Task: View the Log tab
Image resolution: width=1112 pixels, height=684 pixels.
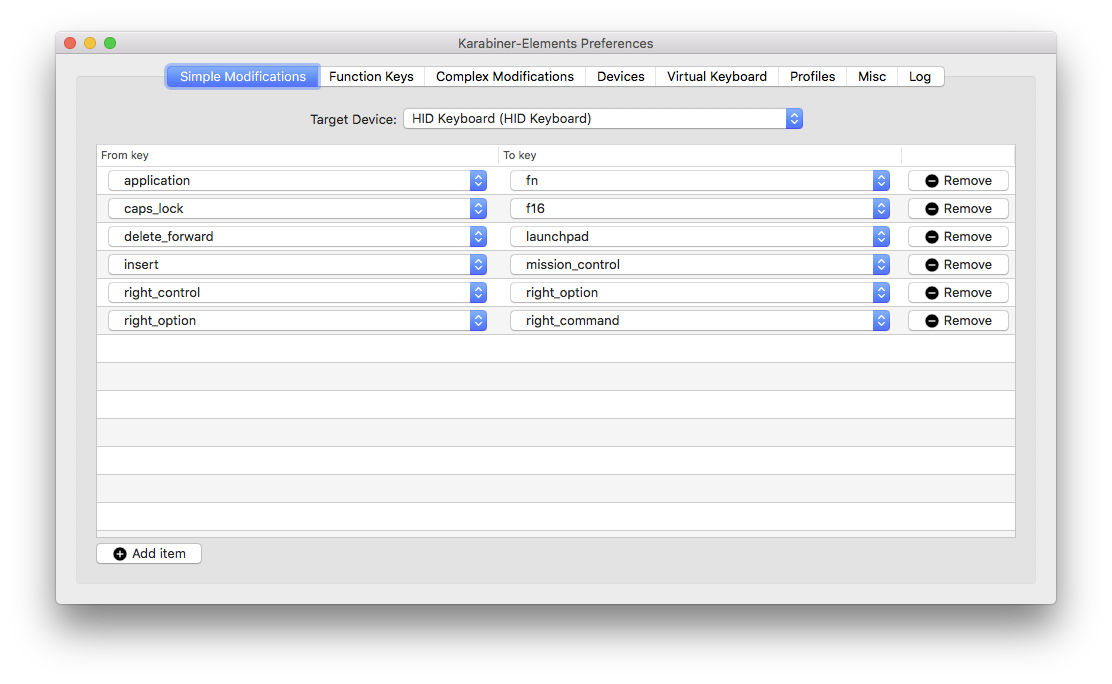Action: (920, 77)
